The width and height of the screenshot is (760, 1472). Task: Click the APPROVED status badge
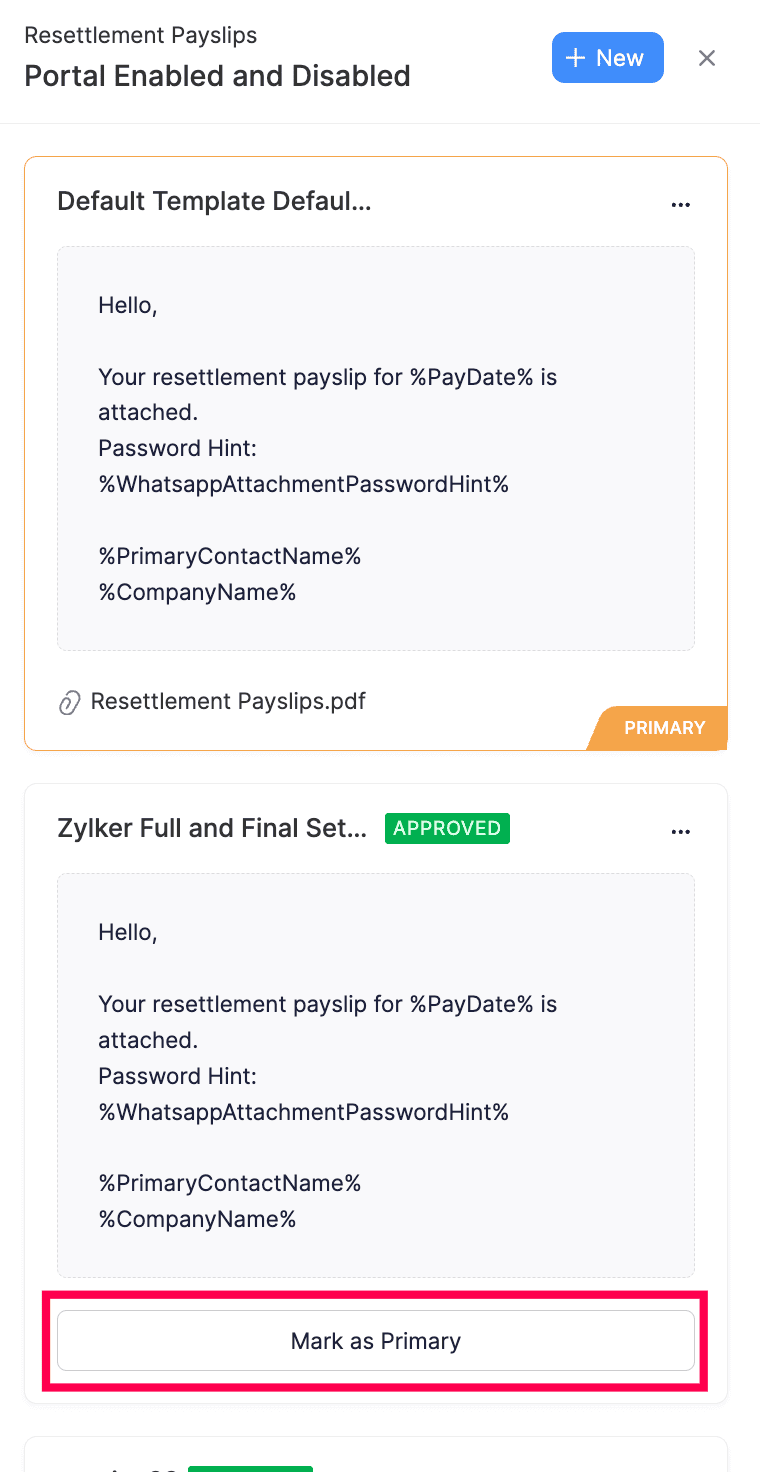pyautogui.click(x=447, y=828)
